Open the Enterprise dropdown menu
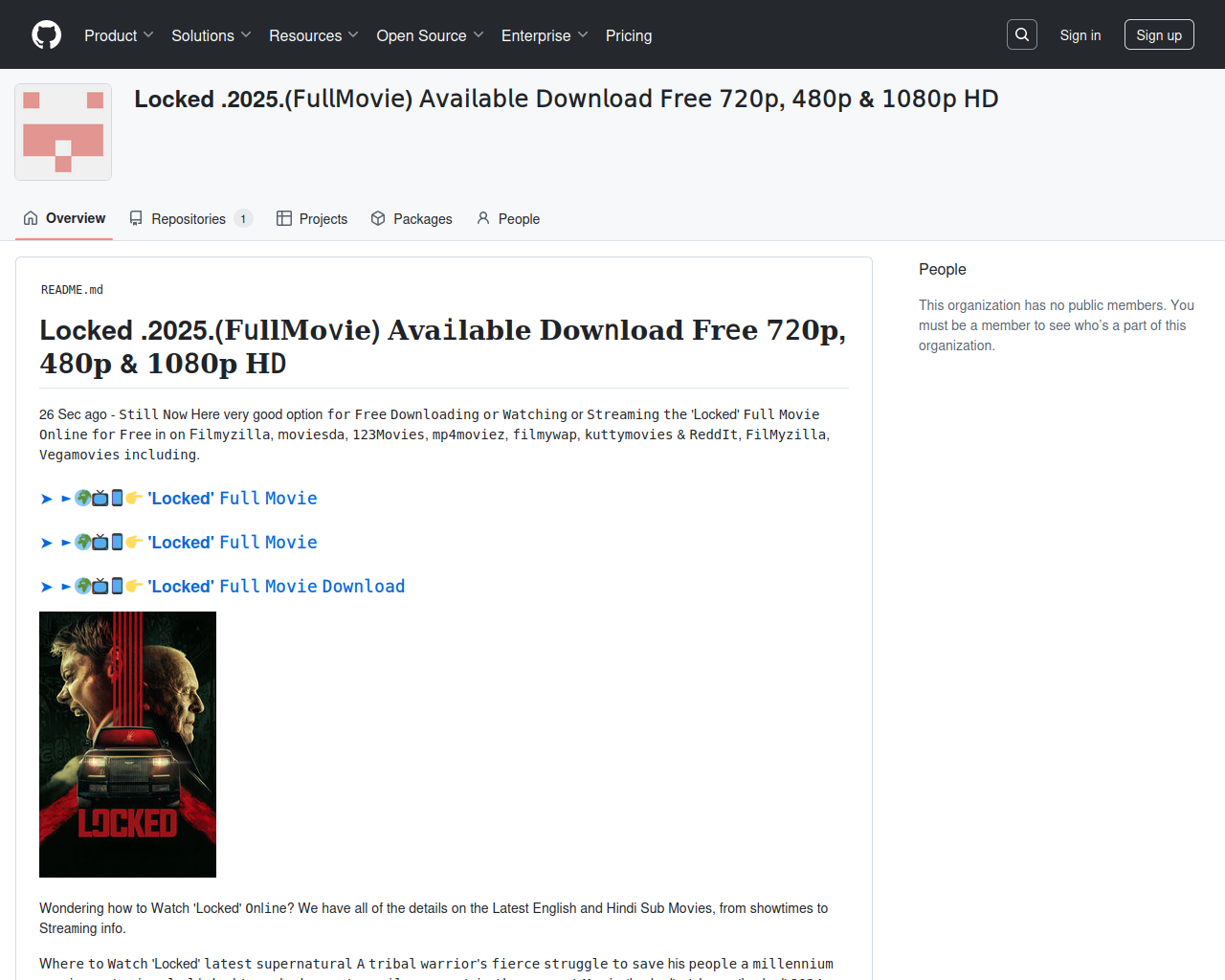 545,35
